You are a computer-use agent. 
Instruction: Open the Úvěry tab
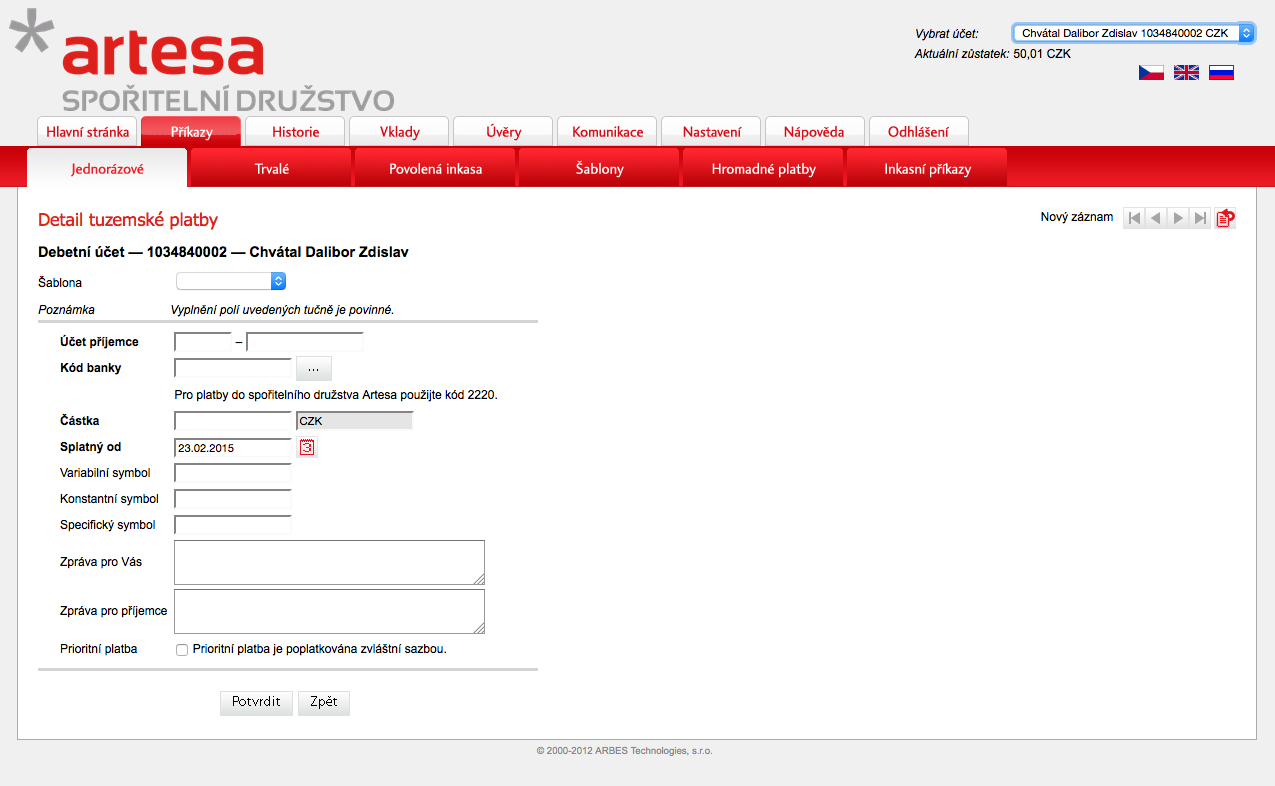click(x=503, y=132)
